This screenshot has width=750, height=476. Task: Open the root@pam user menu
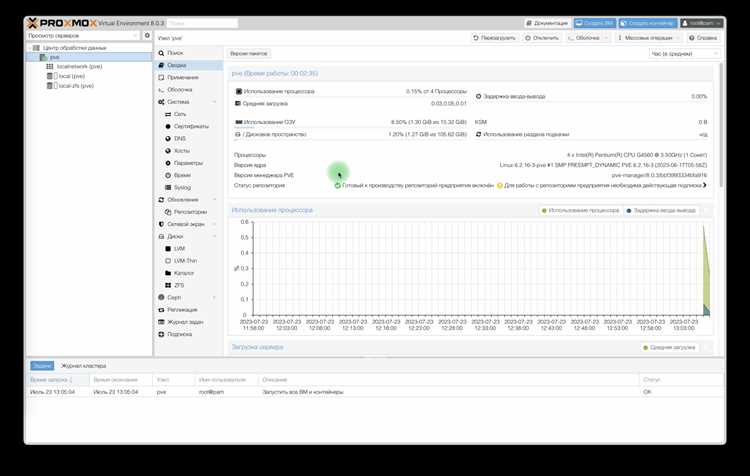(x=701, y=23)
